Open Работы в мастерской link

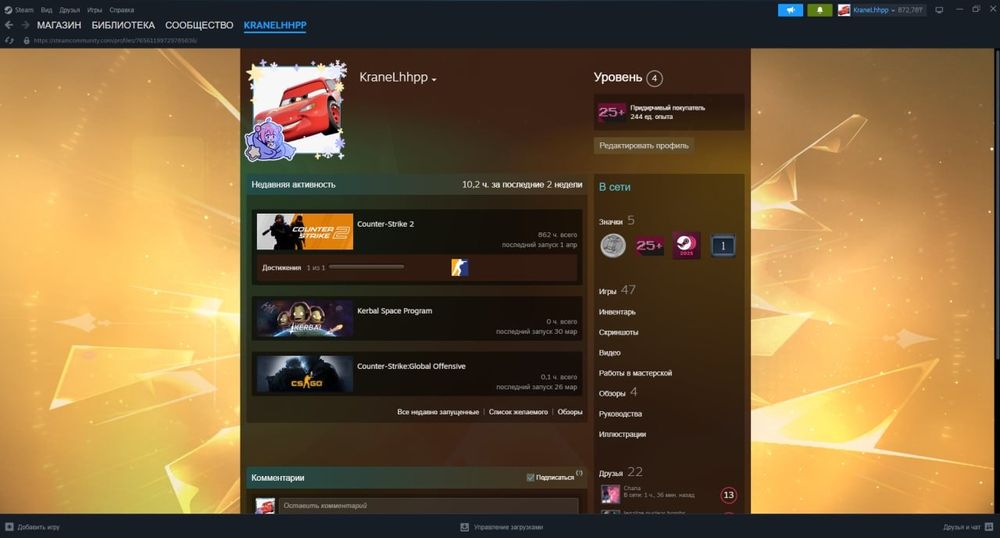point(635,373)
